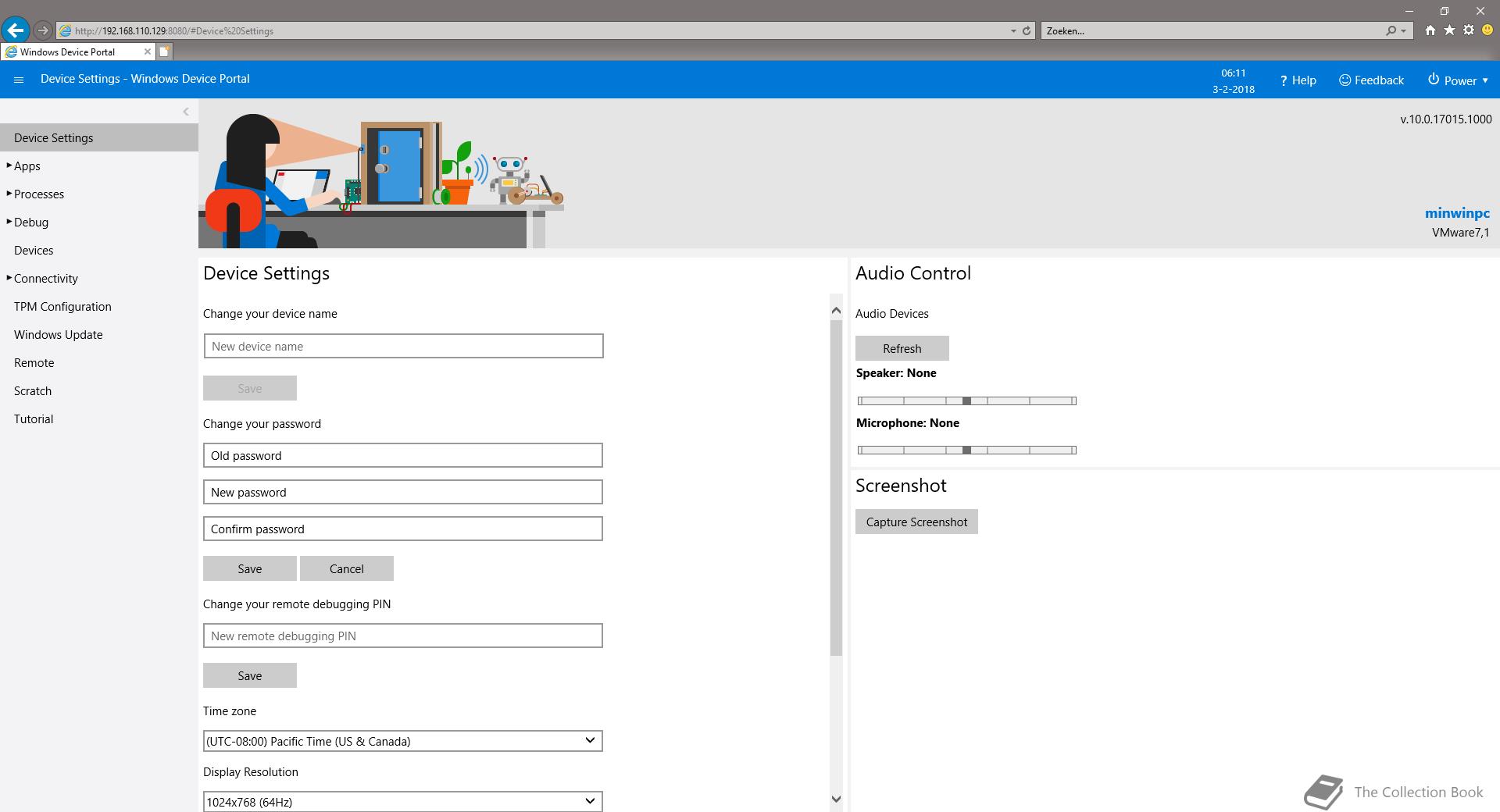Open the Tutorial page

click(x=34, y=418)
